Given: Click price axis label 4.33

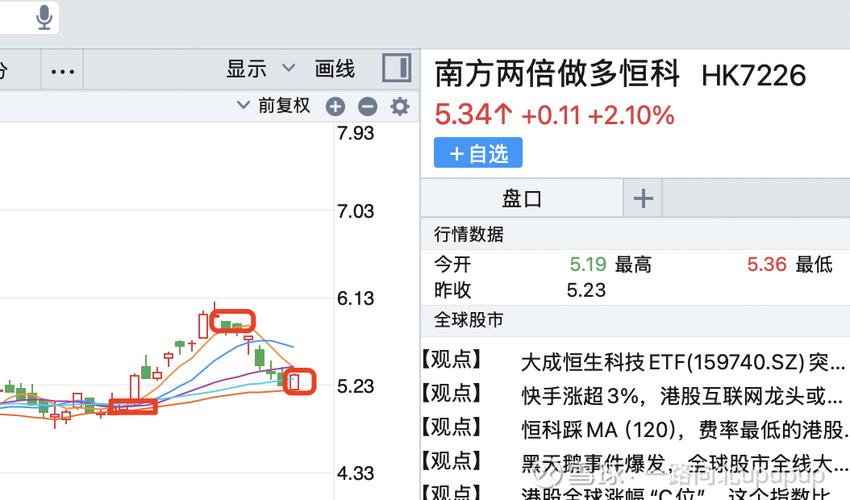Looking at the screenshot, I should (x=356, y=473).
